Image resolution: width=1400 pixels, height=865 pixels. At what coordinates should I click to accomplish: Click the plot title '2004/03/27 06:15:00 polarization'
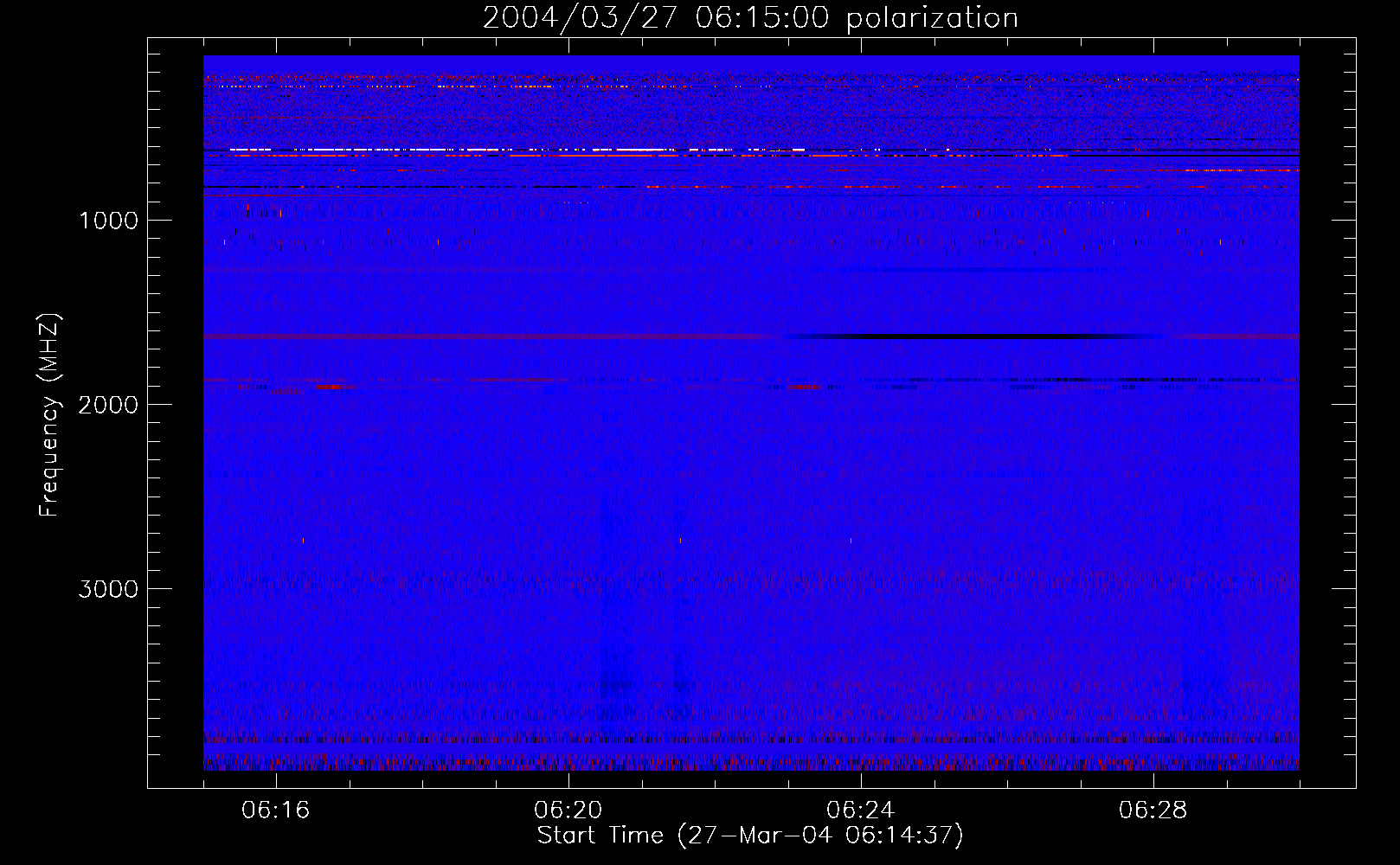[x=750, y=18]
